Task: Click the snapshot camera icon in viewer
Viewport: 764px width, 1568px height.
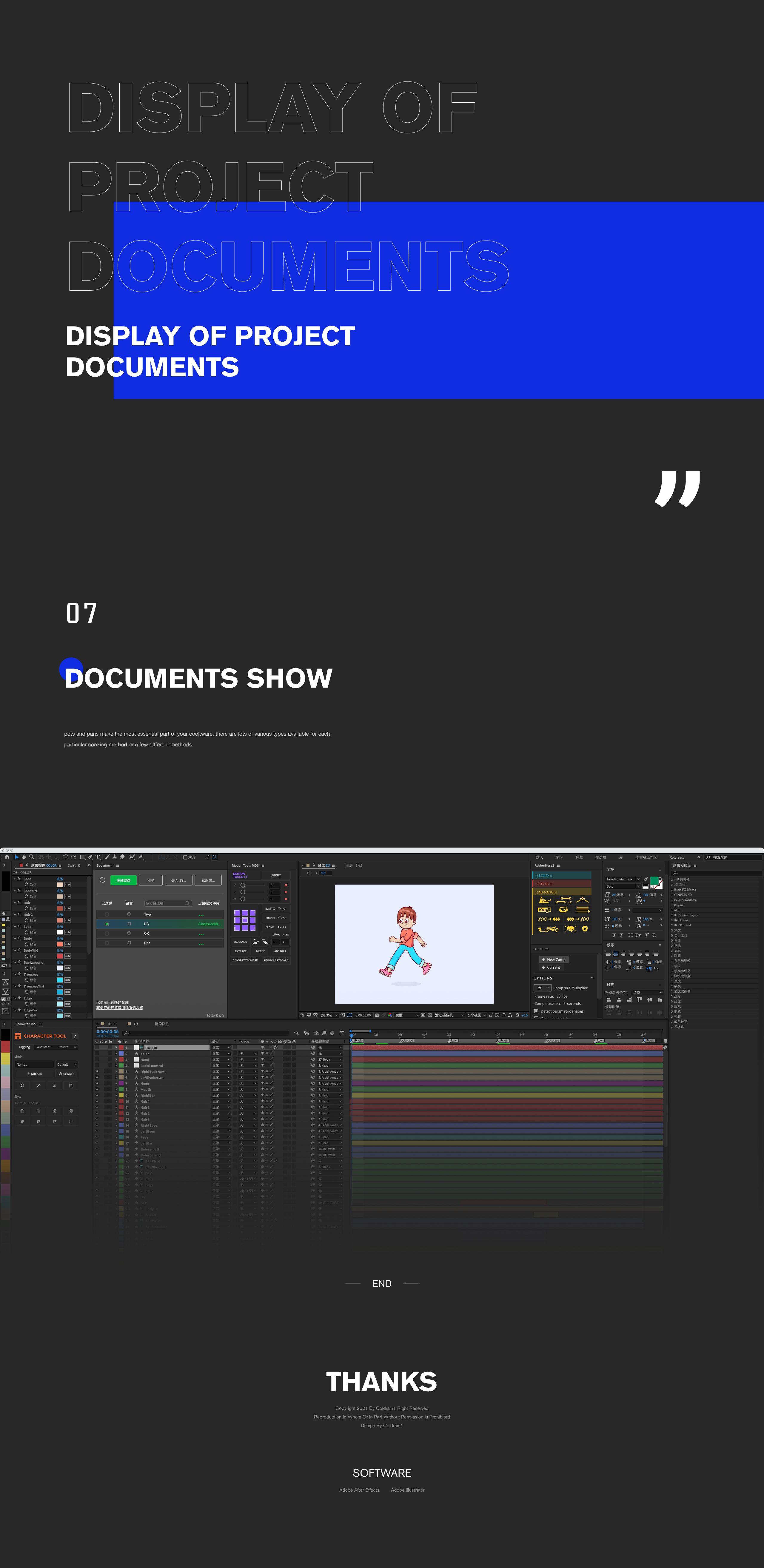Action: click(377, 1015)
